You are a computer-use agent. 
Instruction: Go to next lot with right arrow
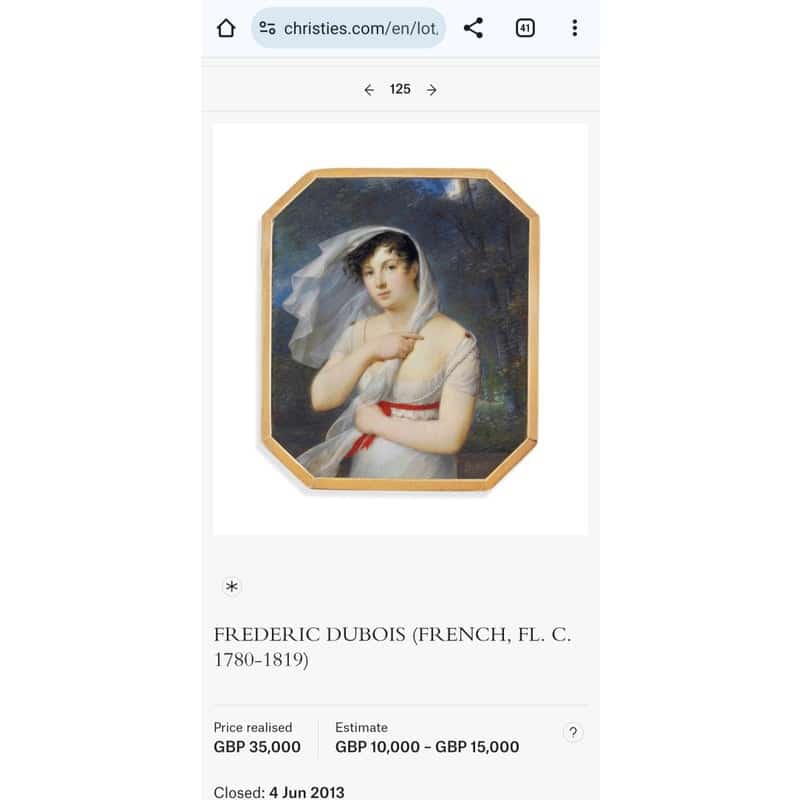tap(432, 90)
